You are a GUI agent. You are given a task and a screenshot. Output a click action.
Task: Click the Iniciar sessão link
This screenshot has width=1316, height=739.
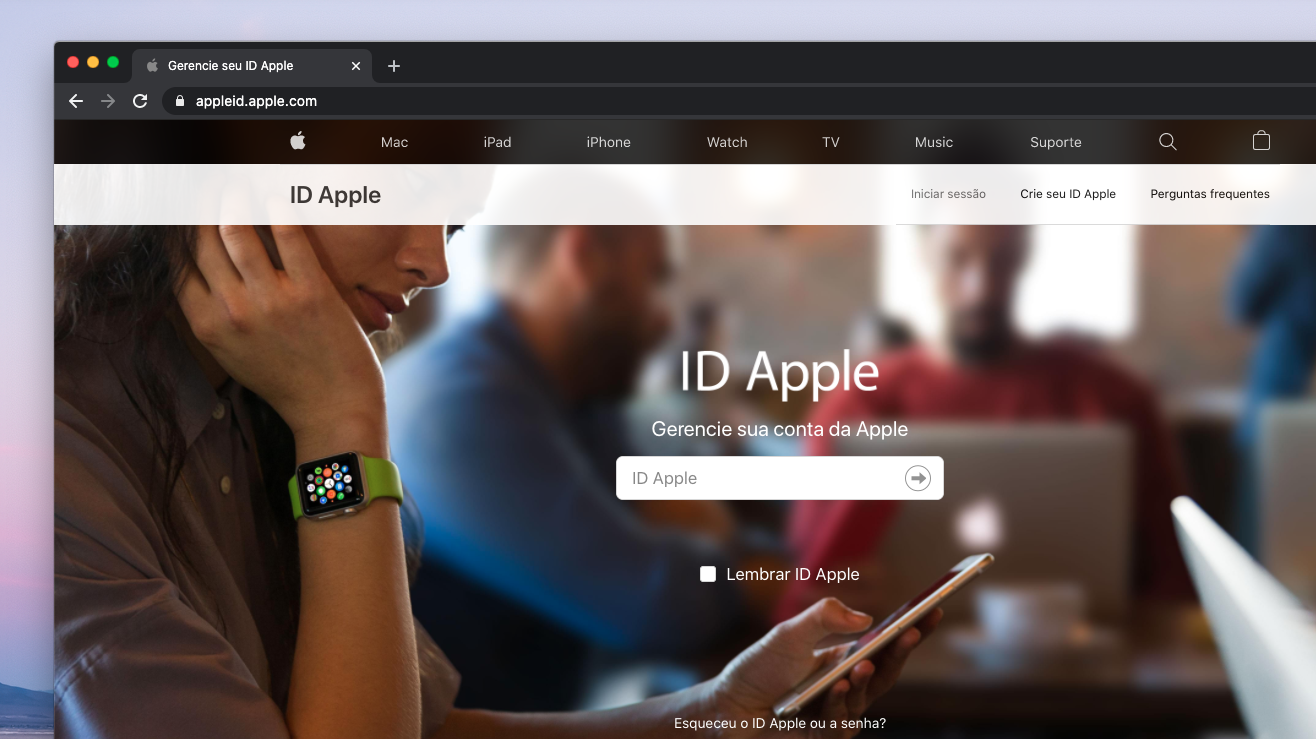point(948,194)
